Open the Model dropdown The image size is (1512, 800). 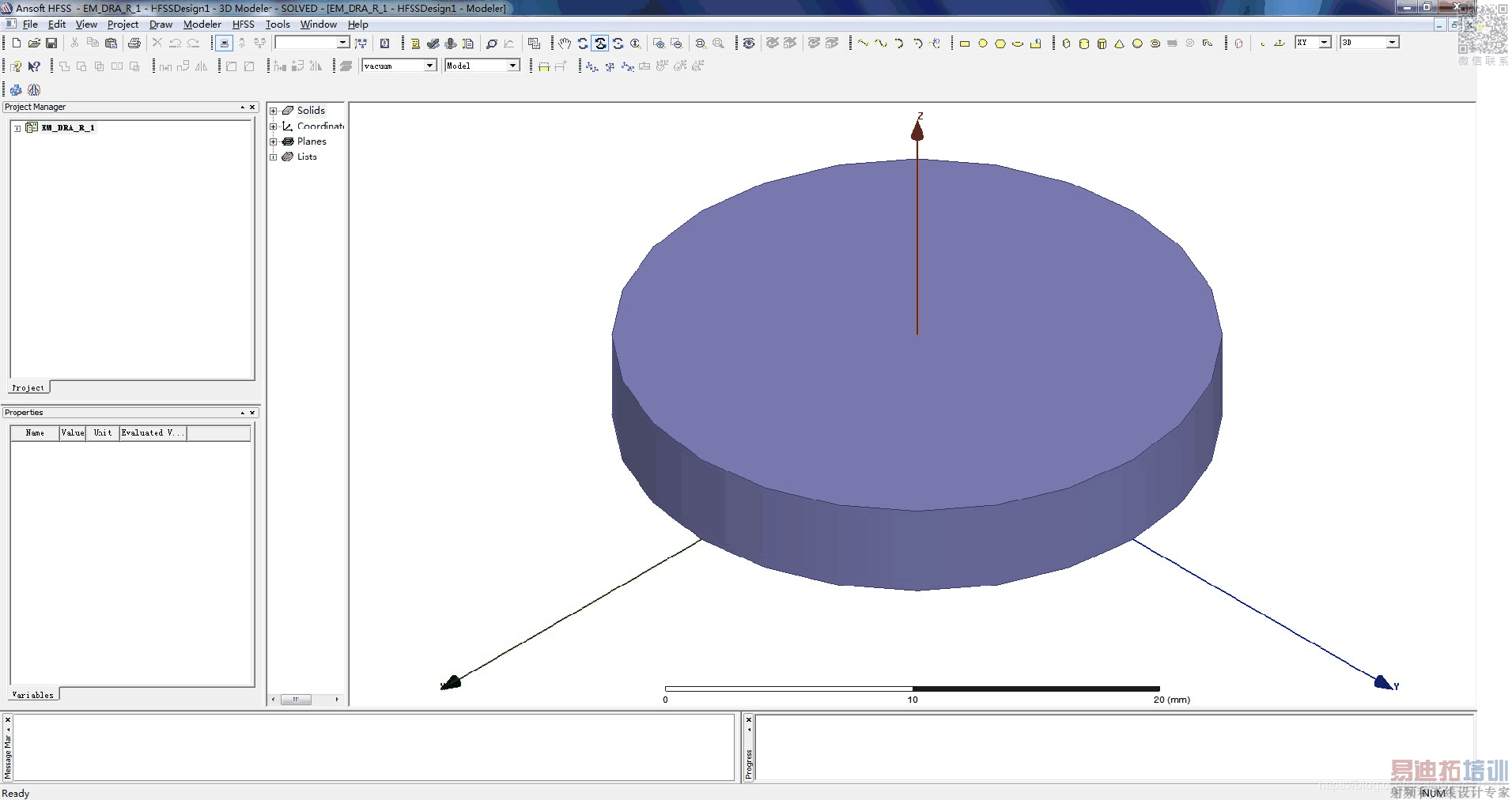tap(513, 66)
